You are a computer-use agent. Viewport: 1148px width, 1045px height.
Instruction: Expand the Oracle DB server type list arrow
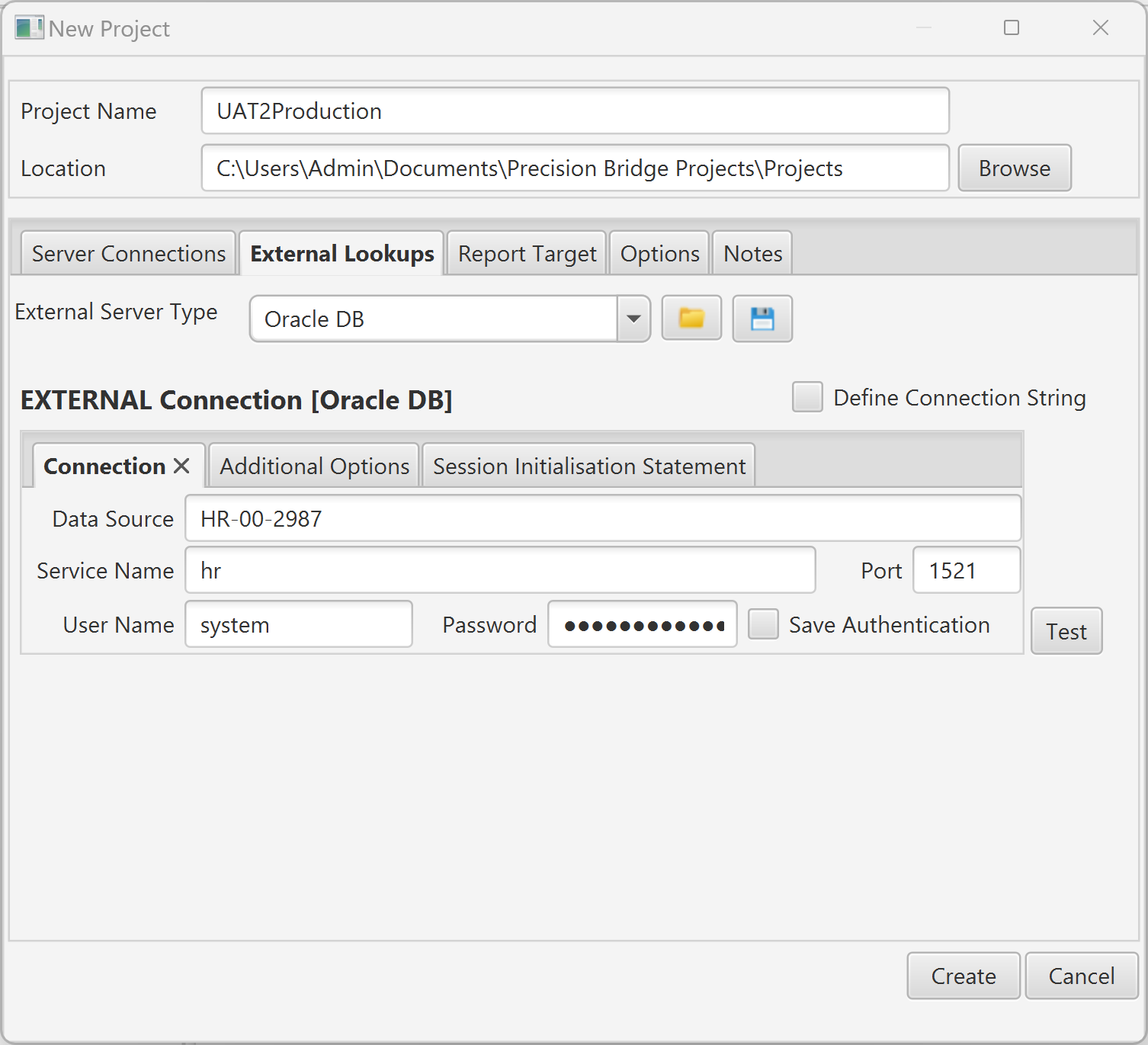(x=633, y=319)
